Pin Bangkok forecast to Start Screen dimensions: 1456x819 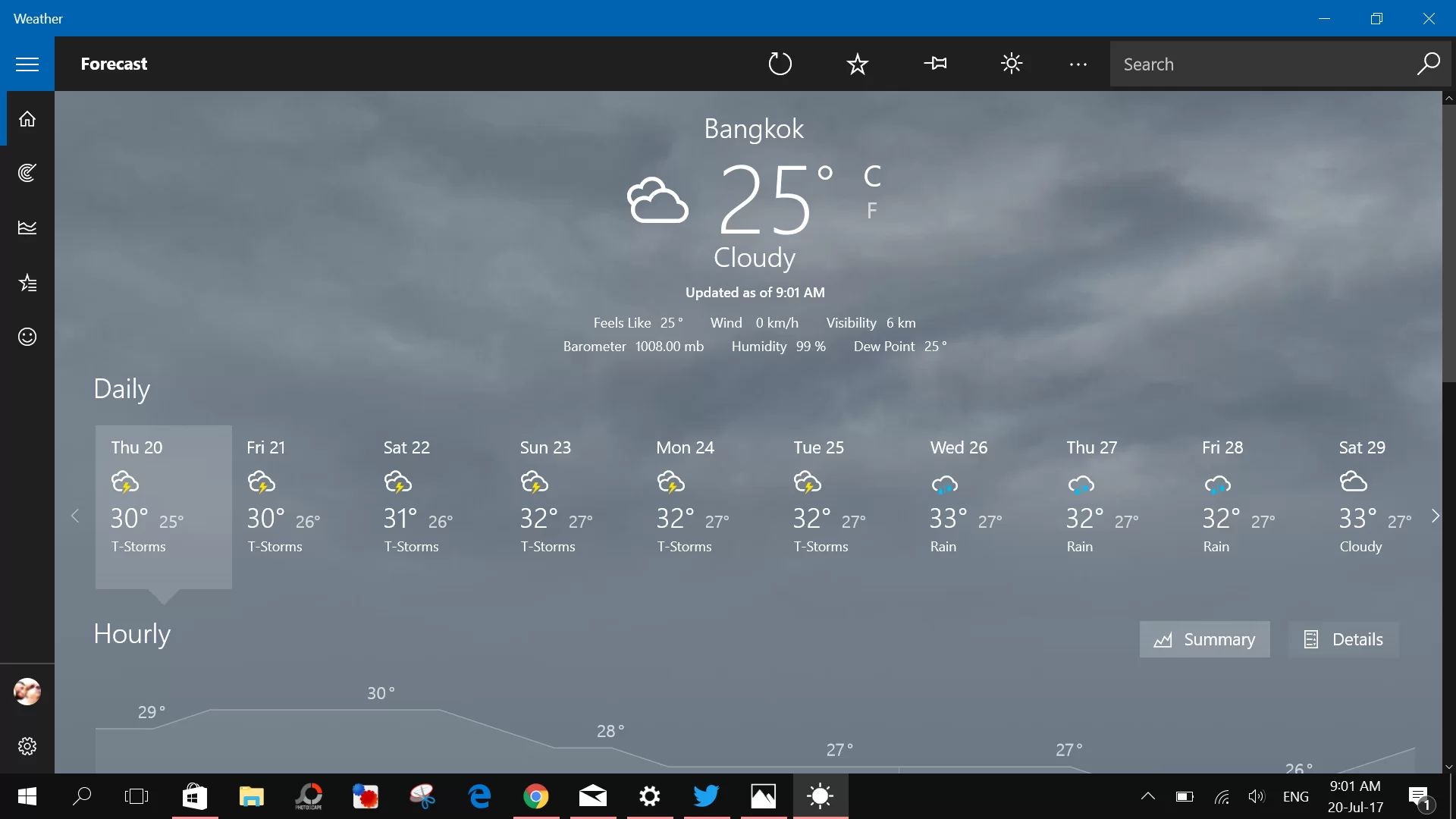coord(935,64)
